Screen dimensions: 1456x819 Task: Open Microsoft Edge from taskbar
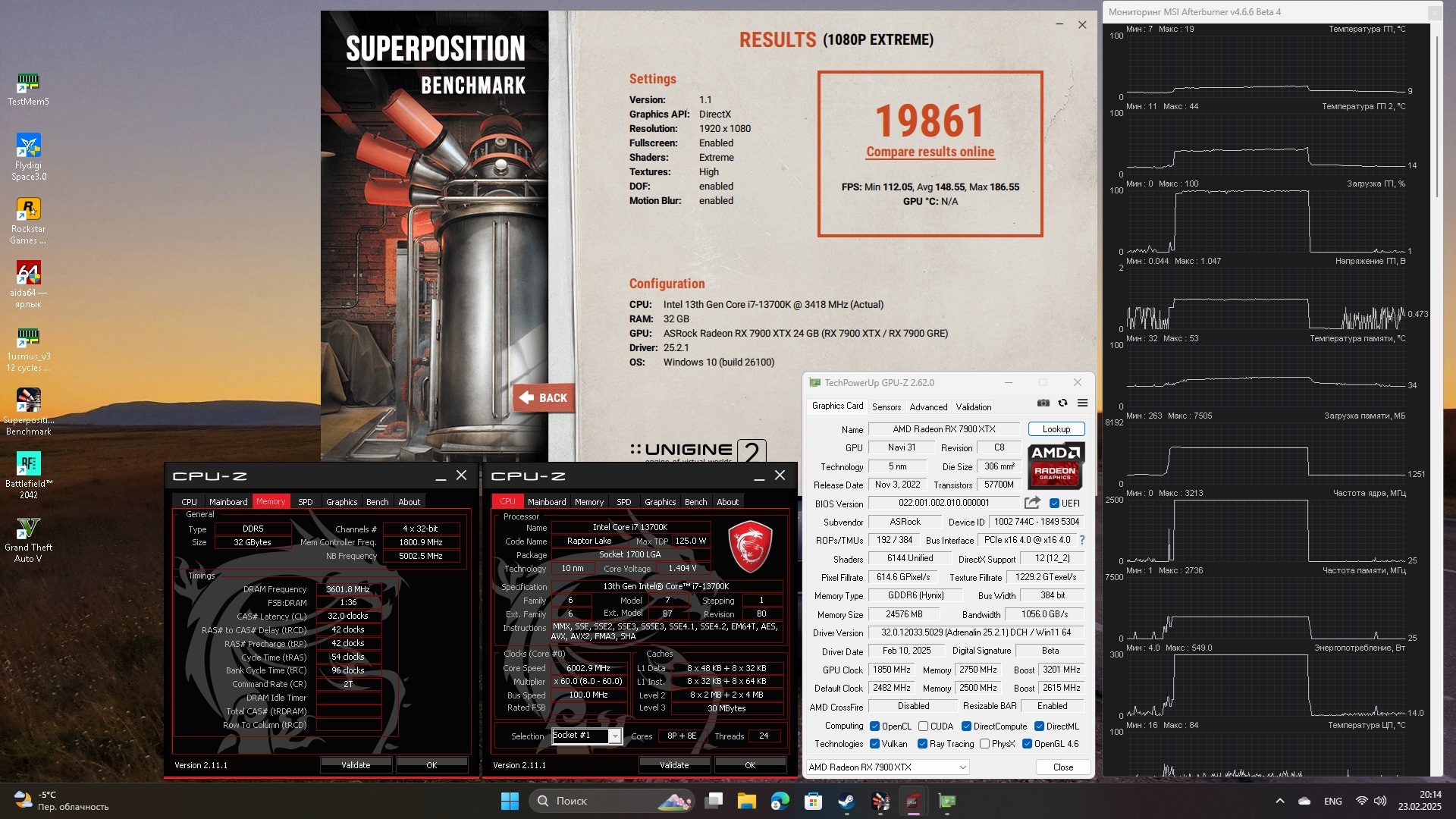tap(780, 801)
